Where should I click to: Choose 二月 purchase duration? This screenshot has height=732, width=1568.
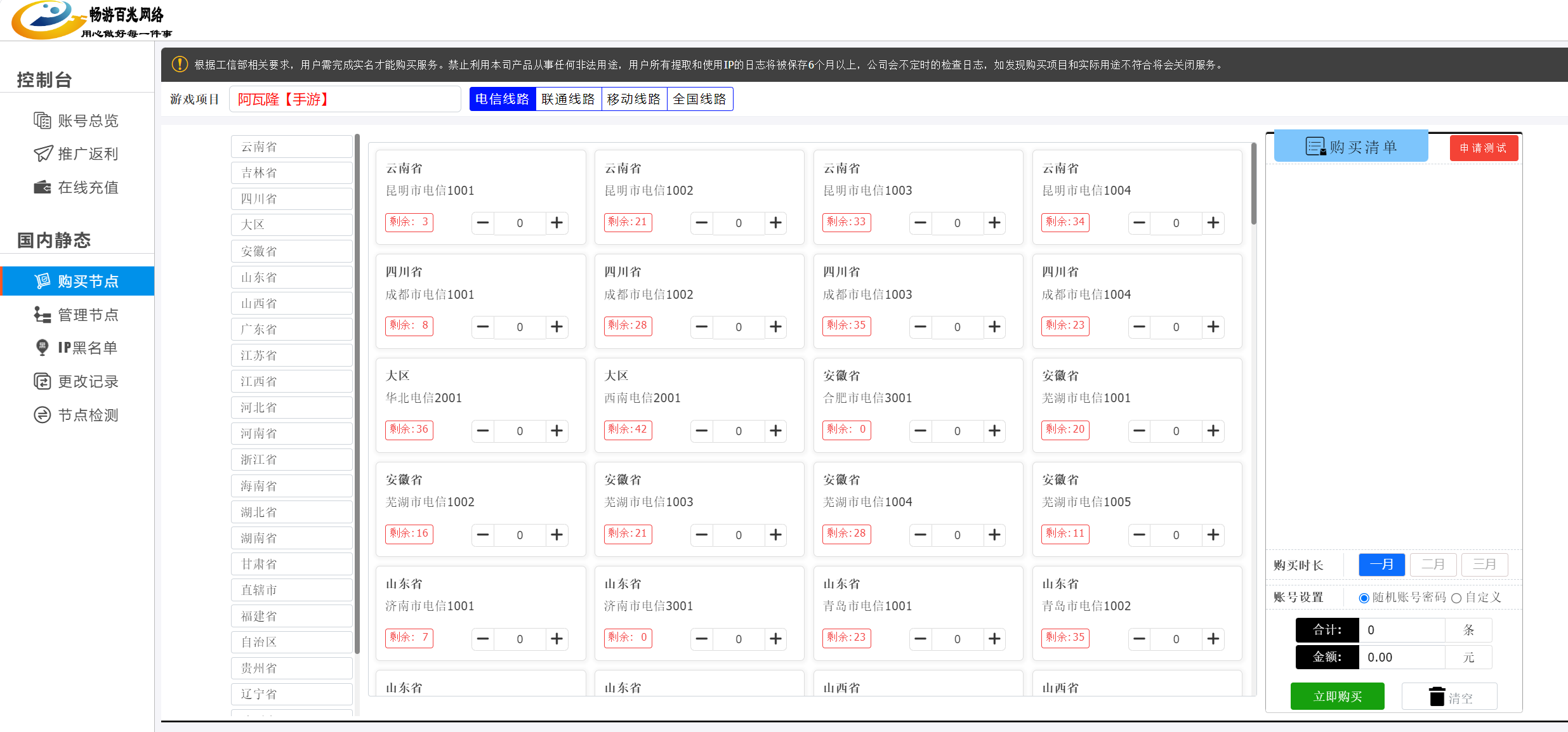(x=1433, y=565)
